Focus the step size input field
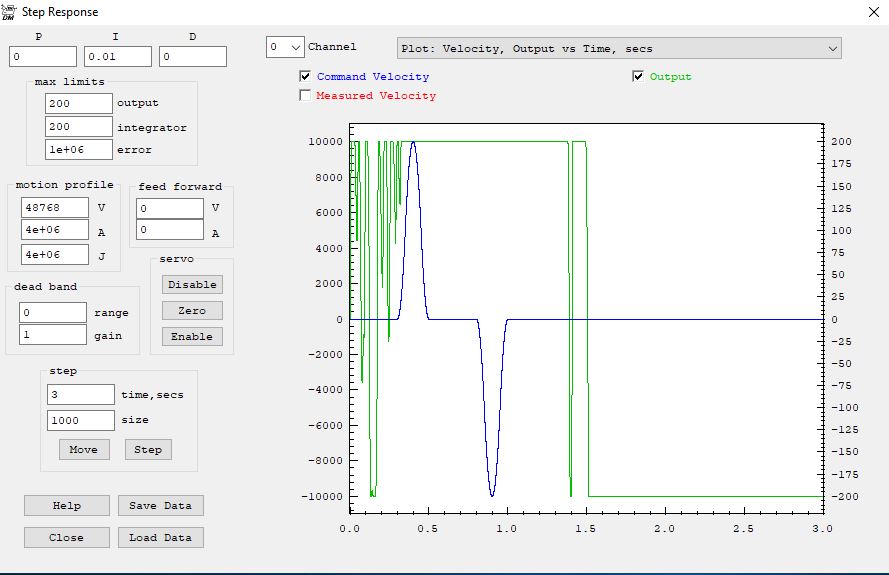 [x=81, y=421]
